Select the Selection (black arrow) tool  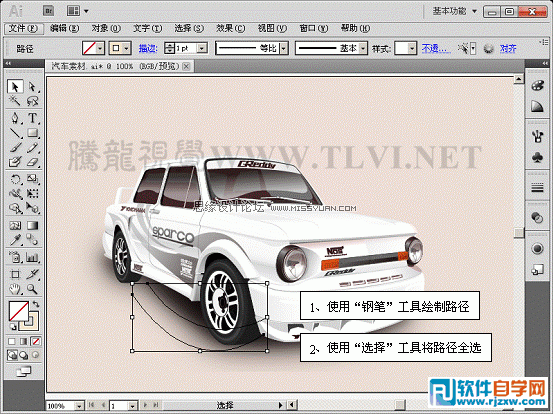point(15,87)
